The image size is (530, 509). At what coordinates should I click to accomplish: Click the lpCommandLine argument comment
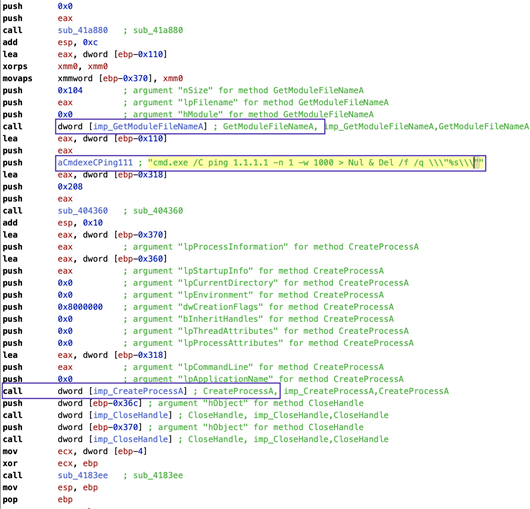pos(253,367)
